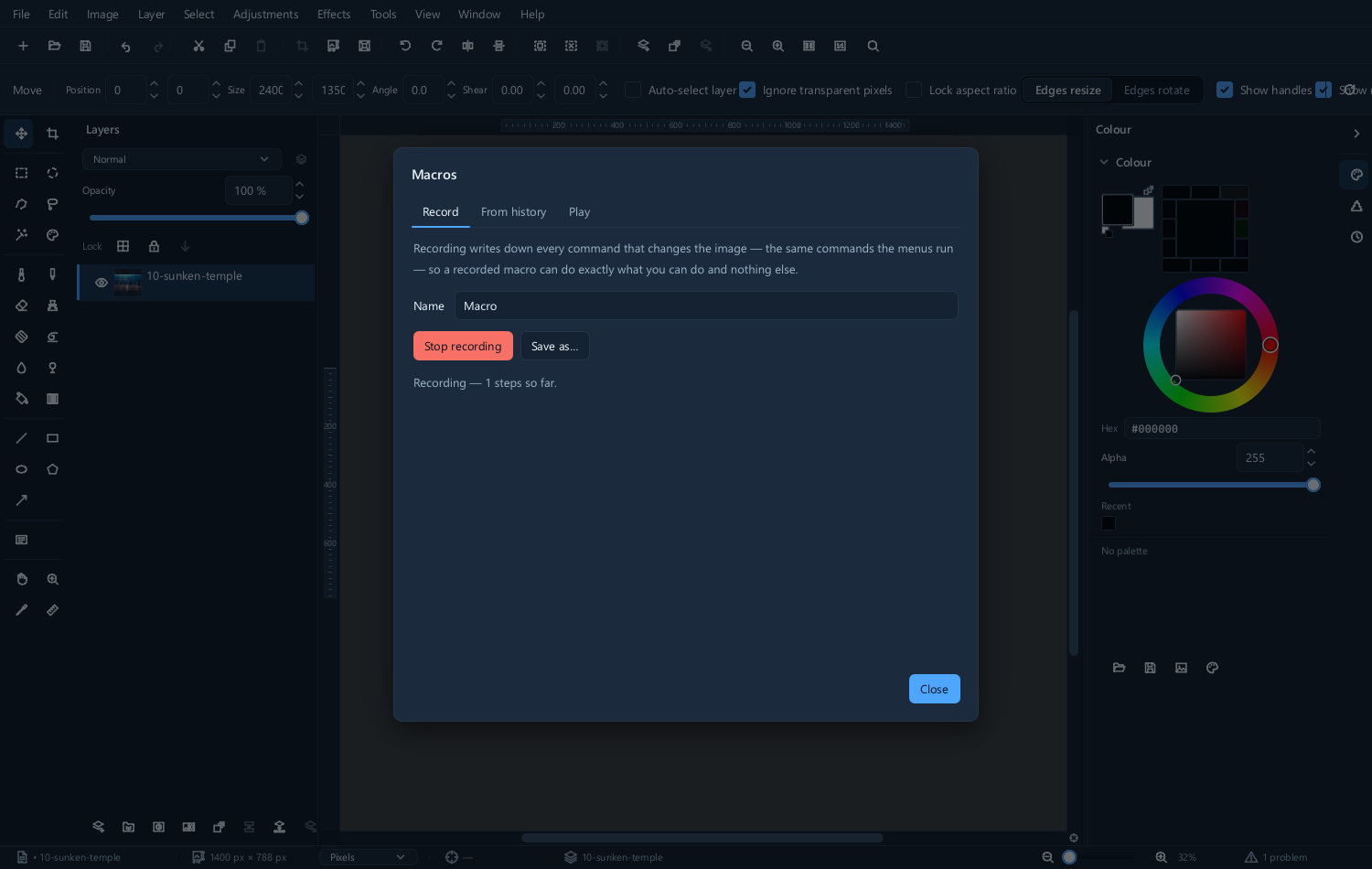Click the Undo toolbar icon
Screen dimensions: 1372x869
click(x=125, y=46)
